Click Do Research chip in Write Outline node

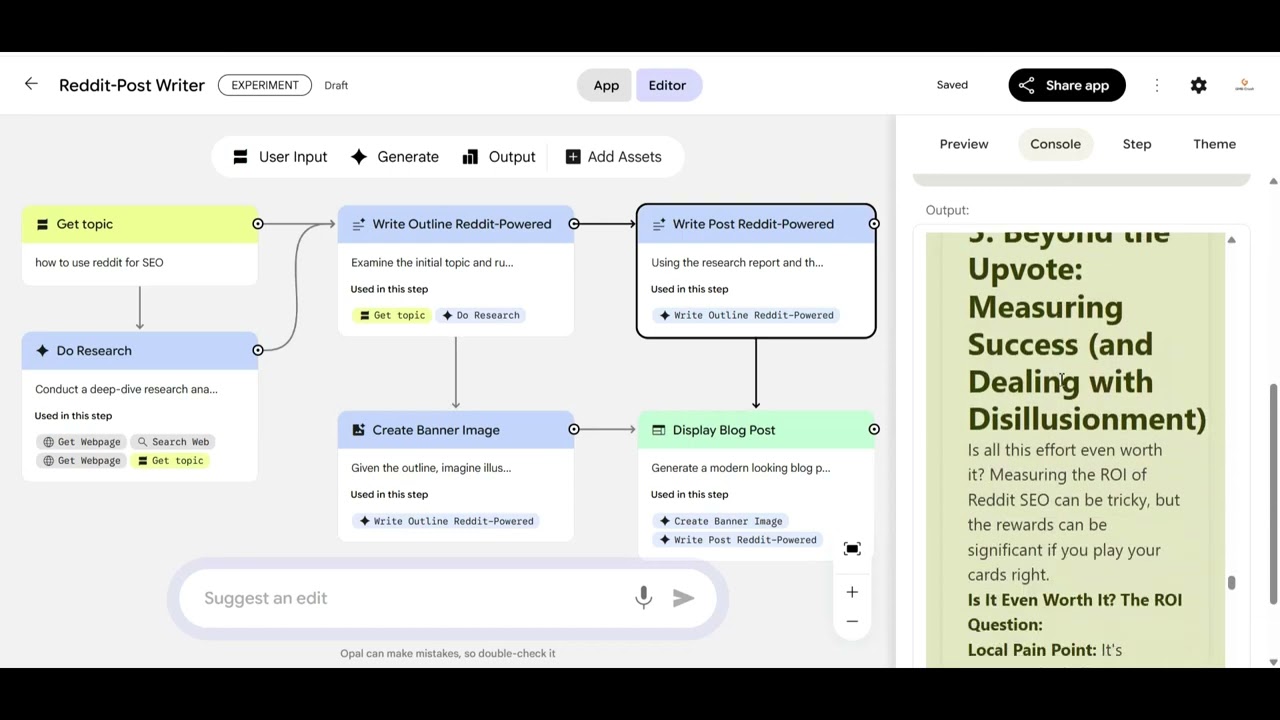pos(481,315)
